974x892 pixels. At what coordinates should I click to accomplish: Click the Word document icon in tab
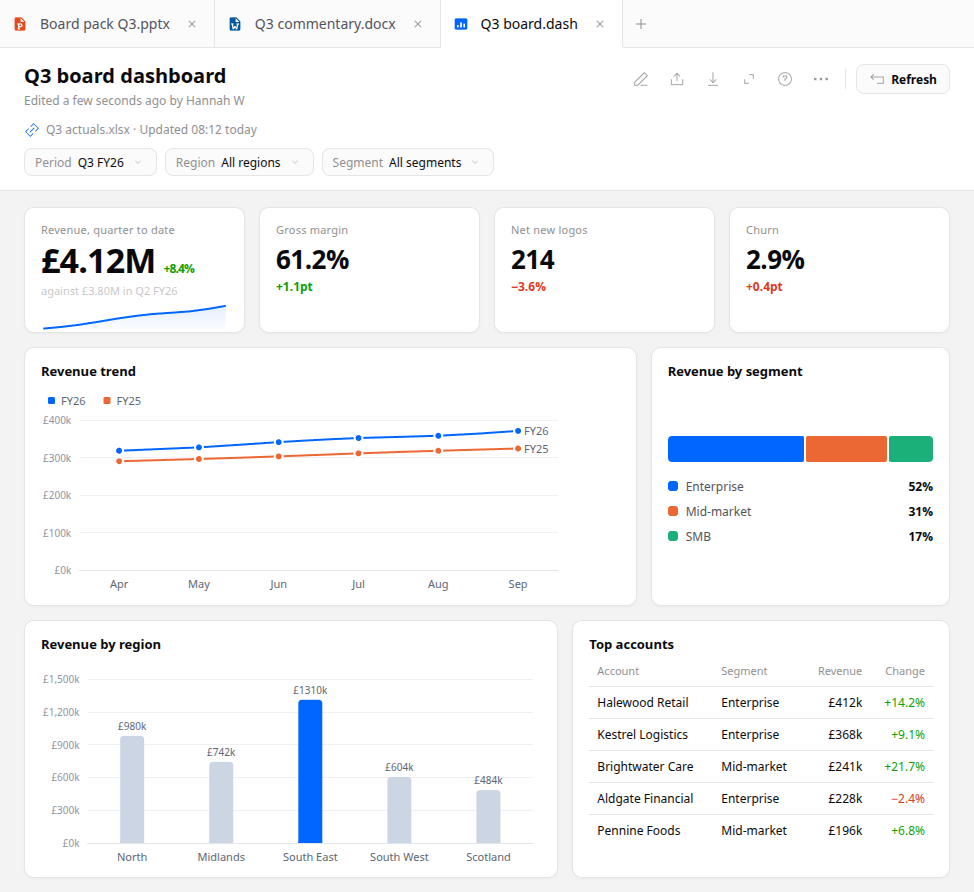(235, 24)
